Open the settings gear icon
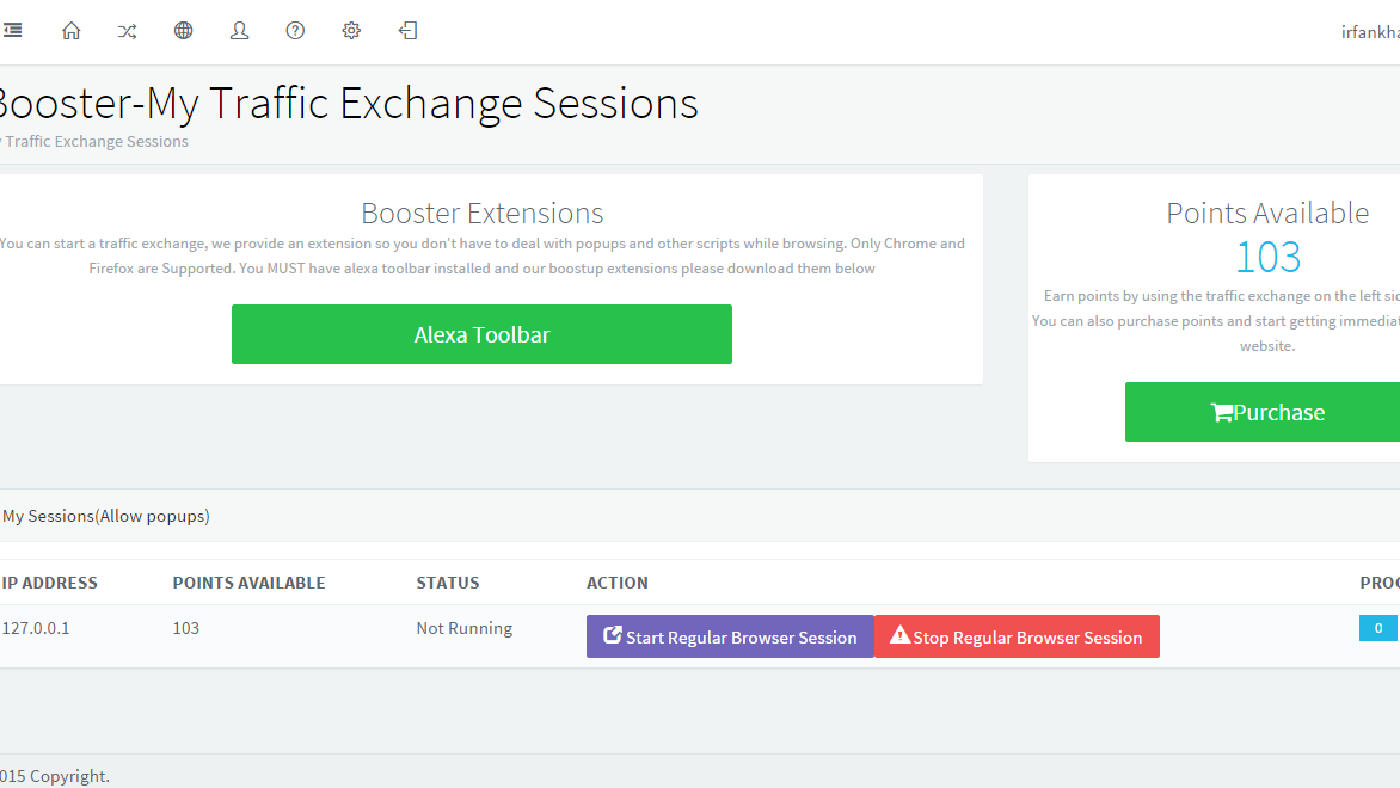This screenshot has width=1400, height=788. [351, 31]
